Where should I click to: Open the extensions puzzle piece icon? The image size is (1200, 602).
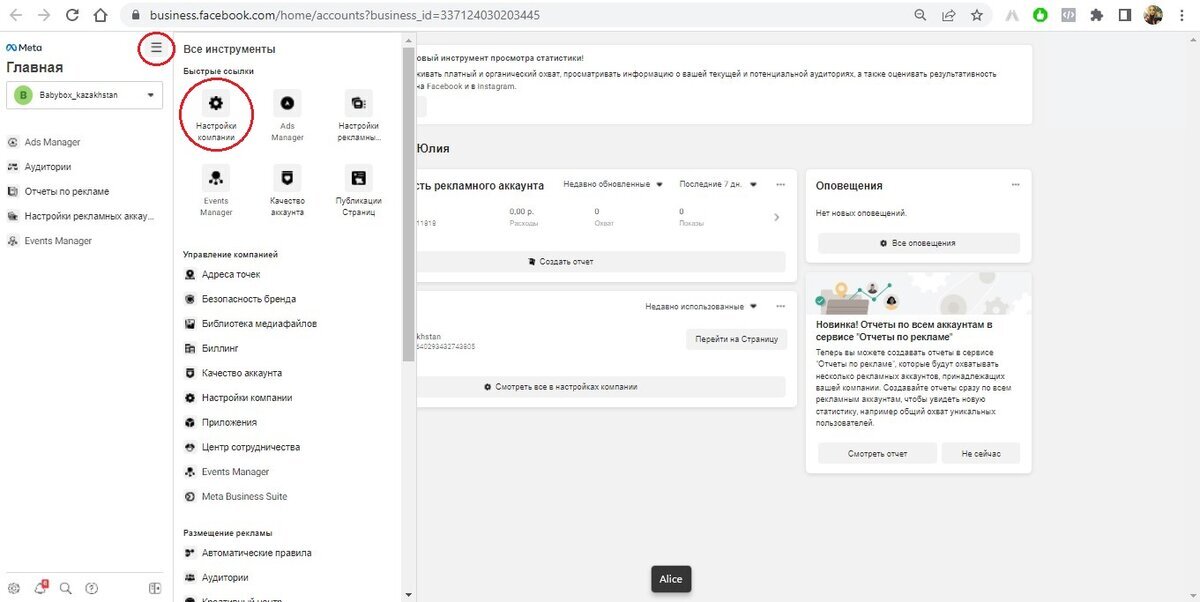(x=1097, y=16)
